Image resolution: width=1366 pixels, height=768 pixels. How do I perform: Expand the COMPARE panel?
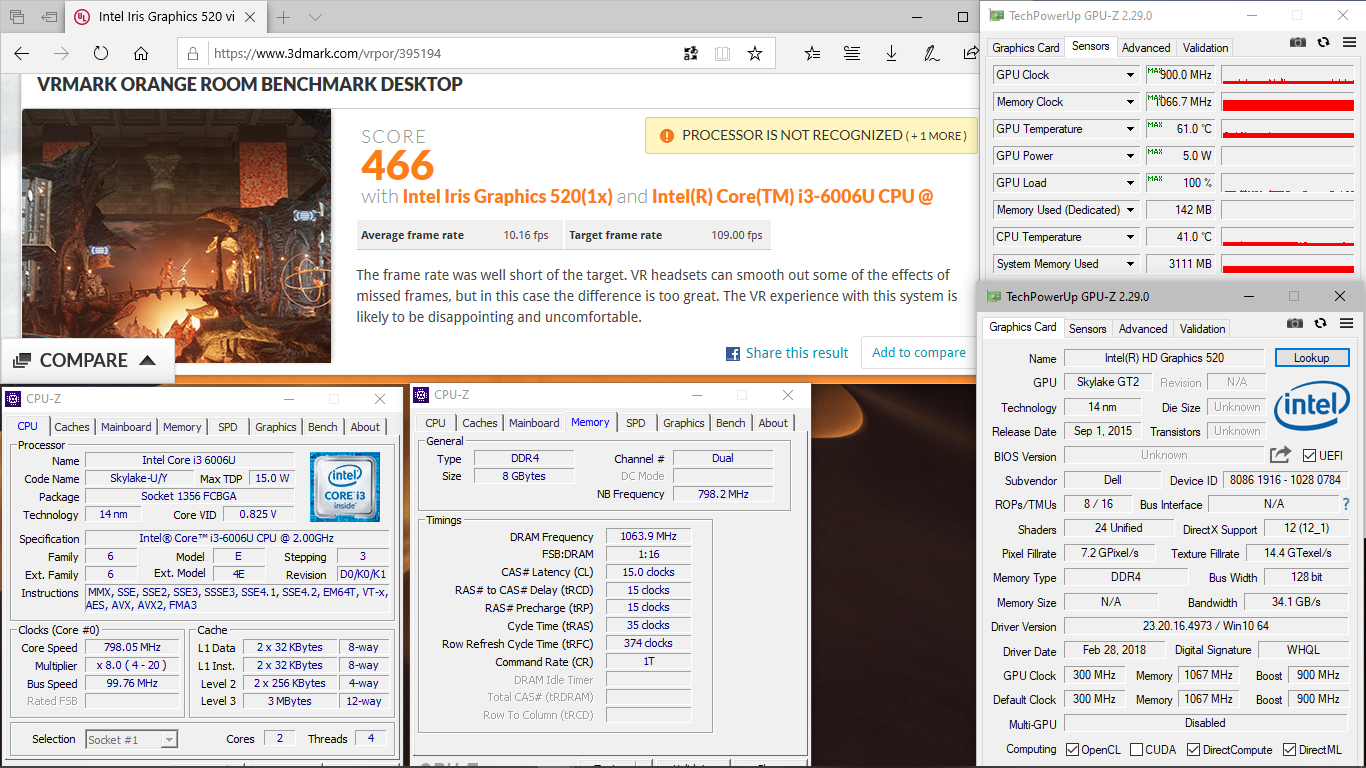(x=87, y=361)
